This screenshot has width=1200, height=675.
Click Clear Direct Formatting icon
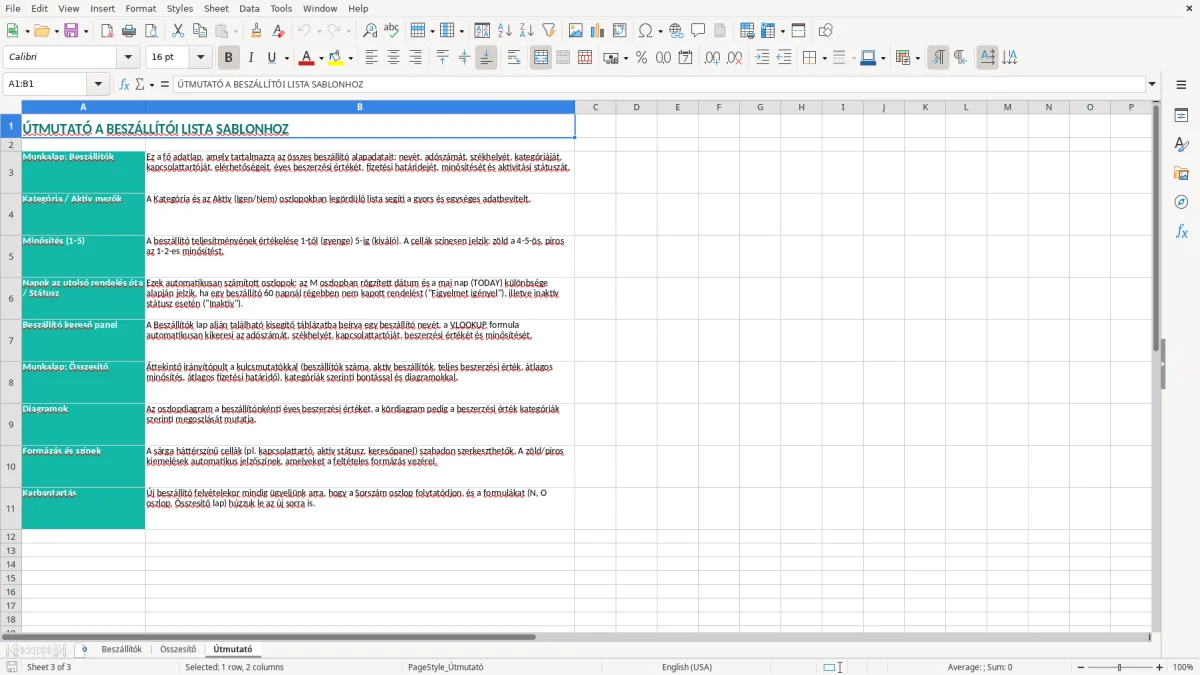pyautogui.click(x=278, y=31)
